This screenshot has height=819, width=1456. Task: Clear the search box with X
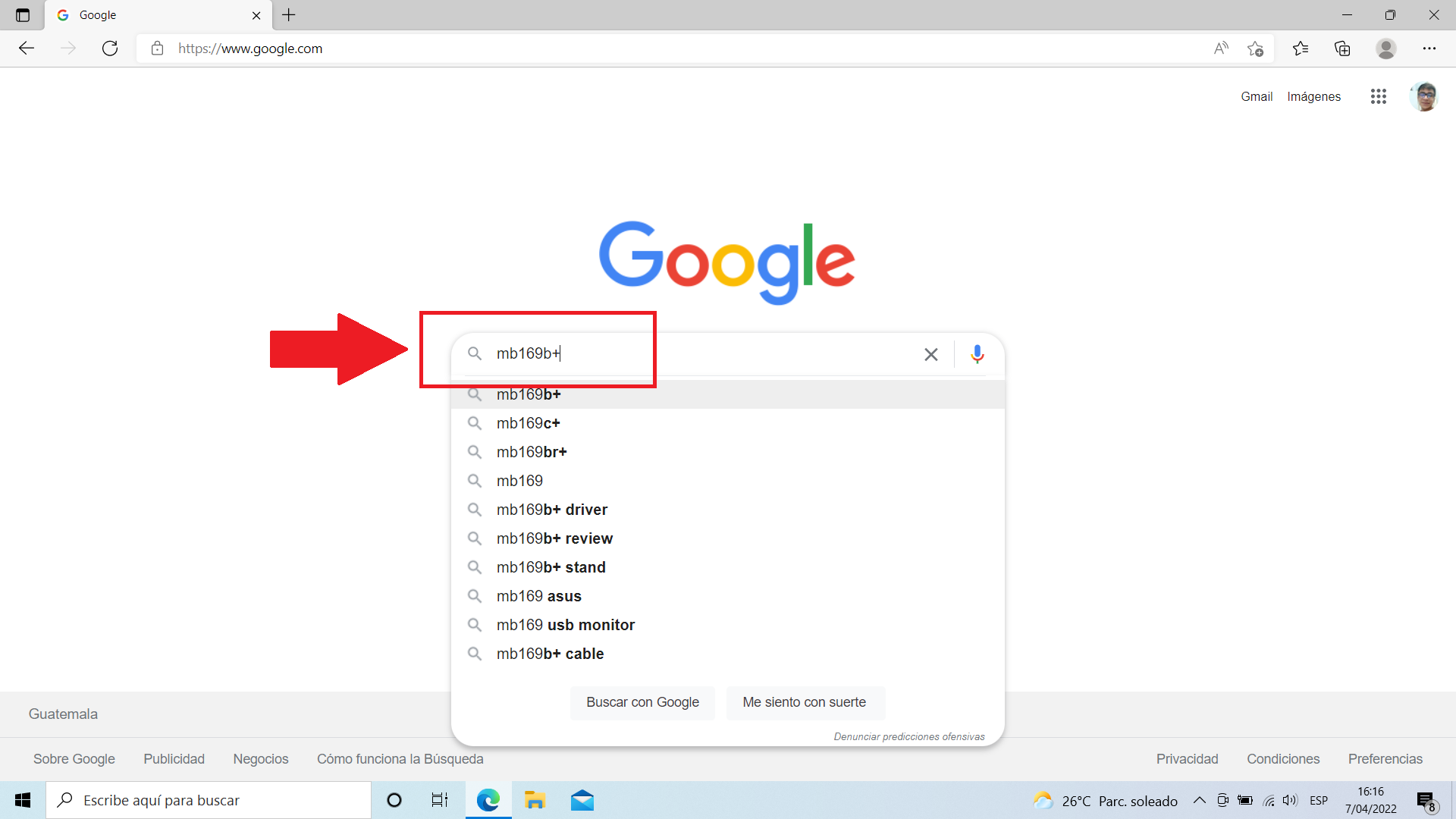coord(930,354)
